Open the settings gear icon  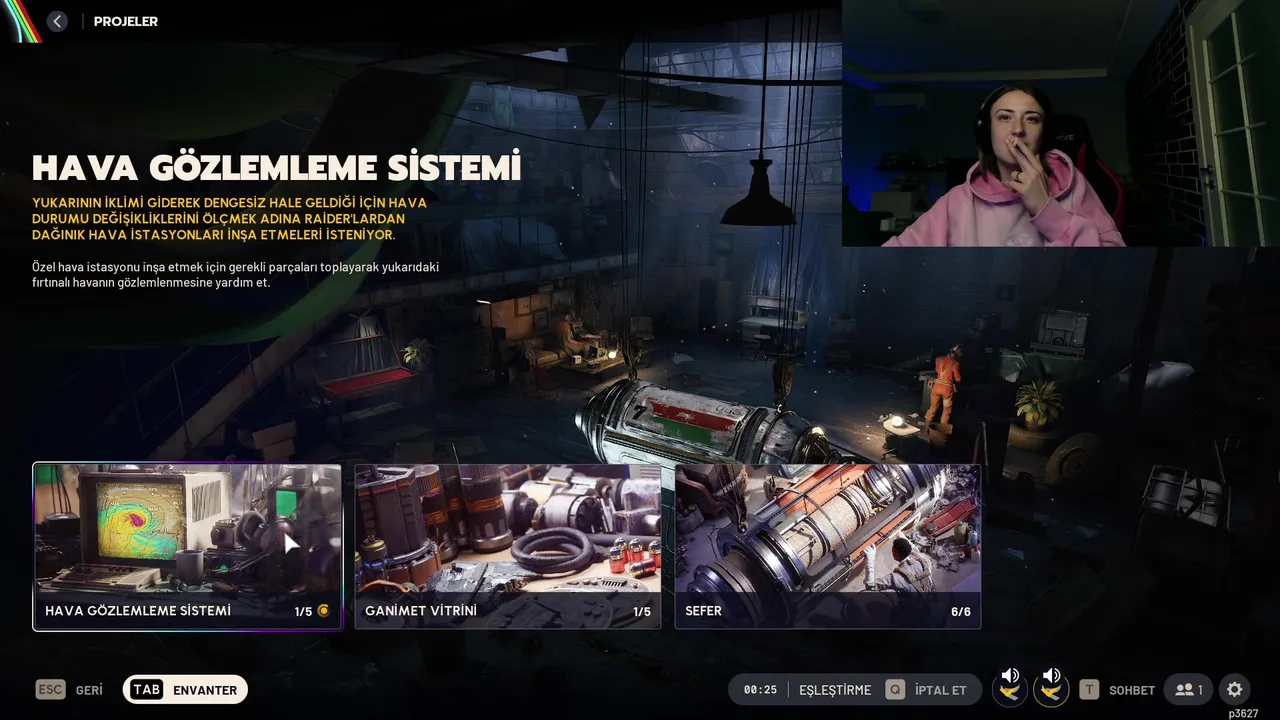pos(1235,690)
